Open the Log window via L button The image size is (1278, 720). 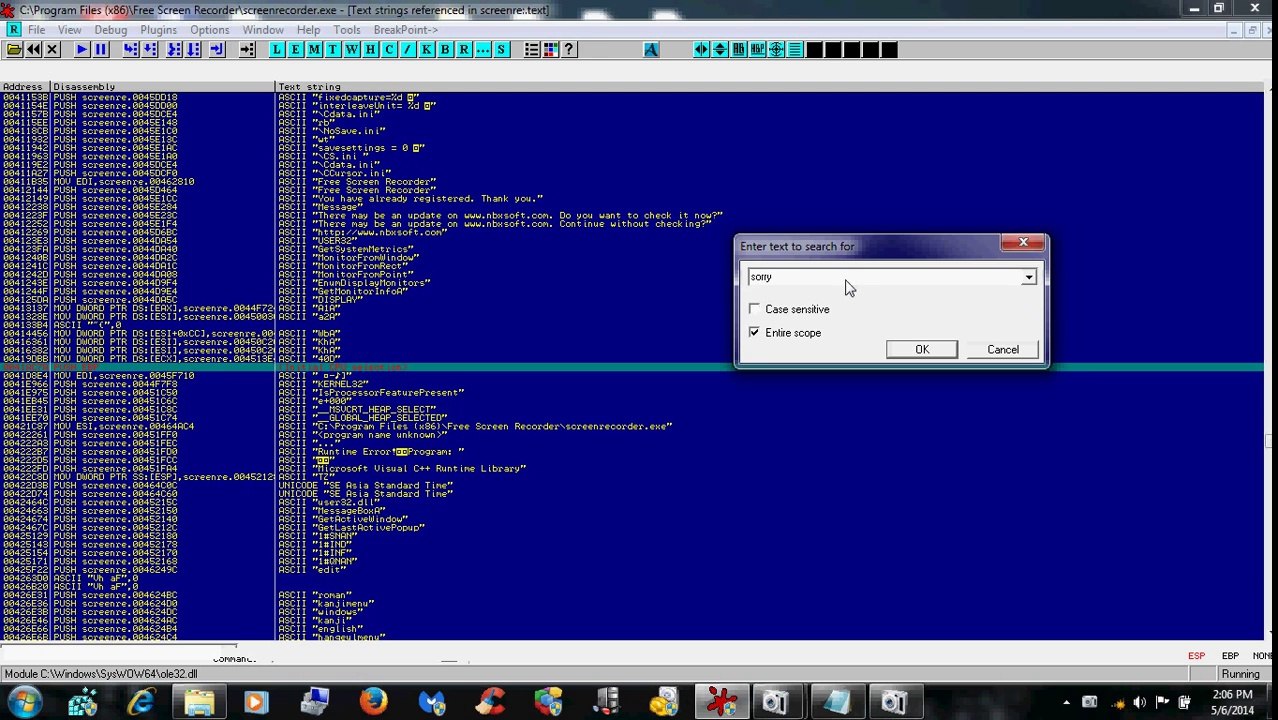tap(277, 50)
